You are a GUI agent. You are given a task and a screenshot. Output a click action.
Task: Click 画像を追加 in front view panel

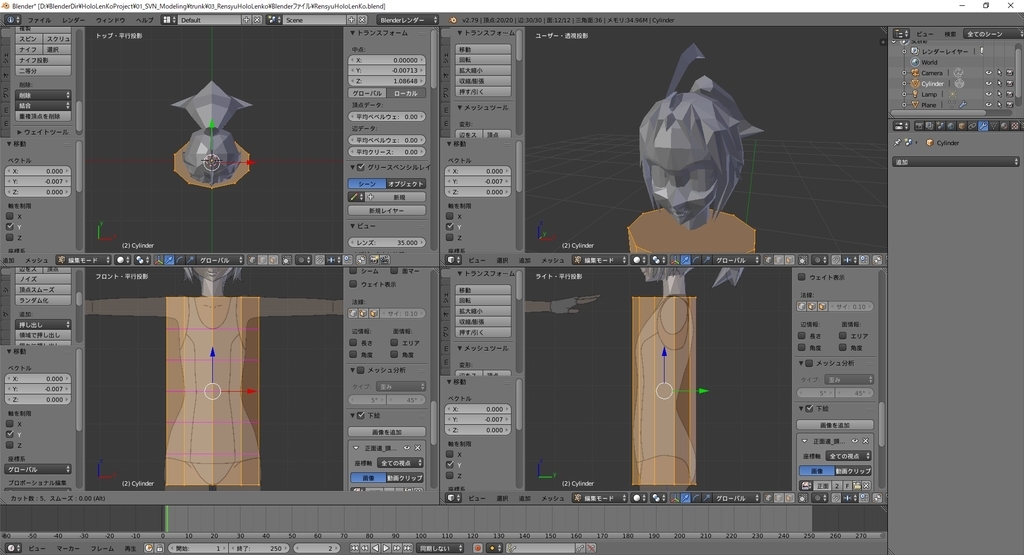(387, 432)
